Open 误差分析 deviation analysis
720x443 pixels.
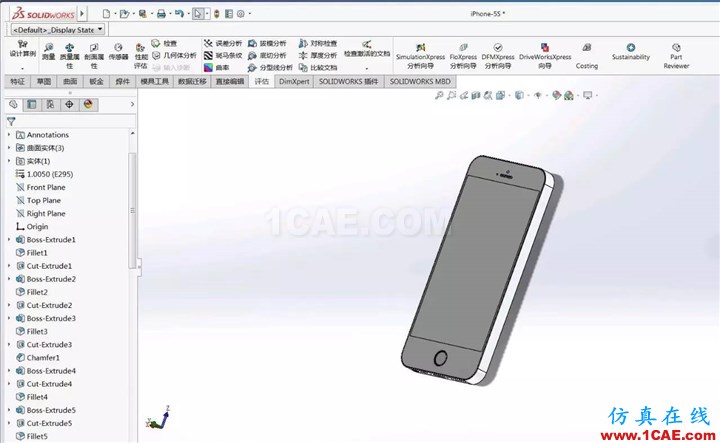[x=223, y=43]
